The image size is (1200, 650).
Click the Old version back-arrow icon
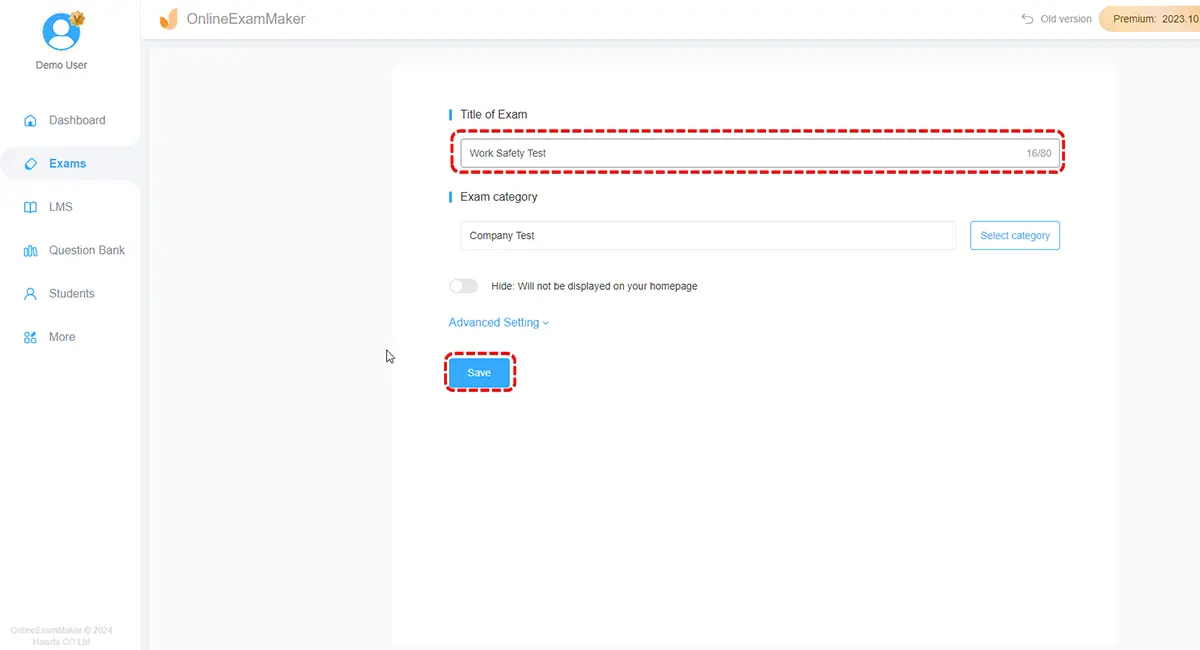coord(1026,19)
